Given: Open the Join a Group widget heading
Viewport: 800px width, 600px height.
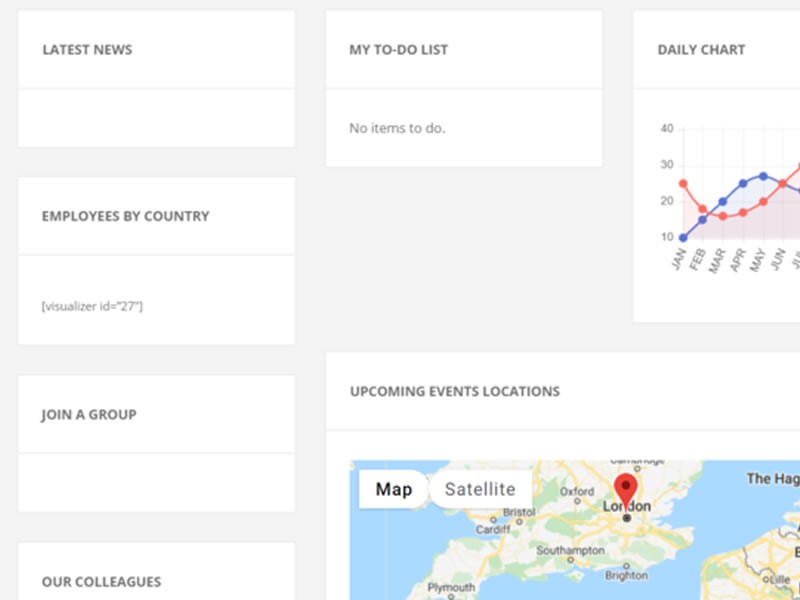Looking at the screenshot, I should (87, 415).
